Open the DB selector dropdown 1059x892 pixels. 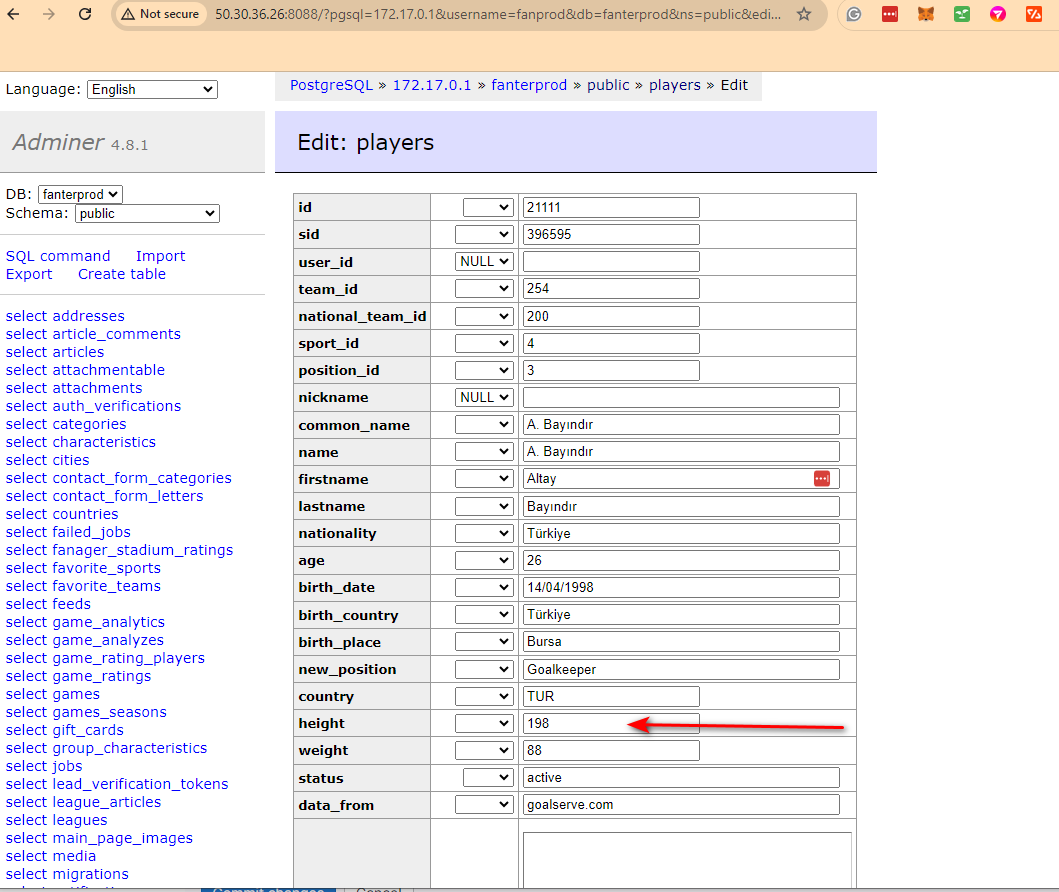80,194
